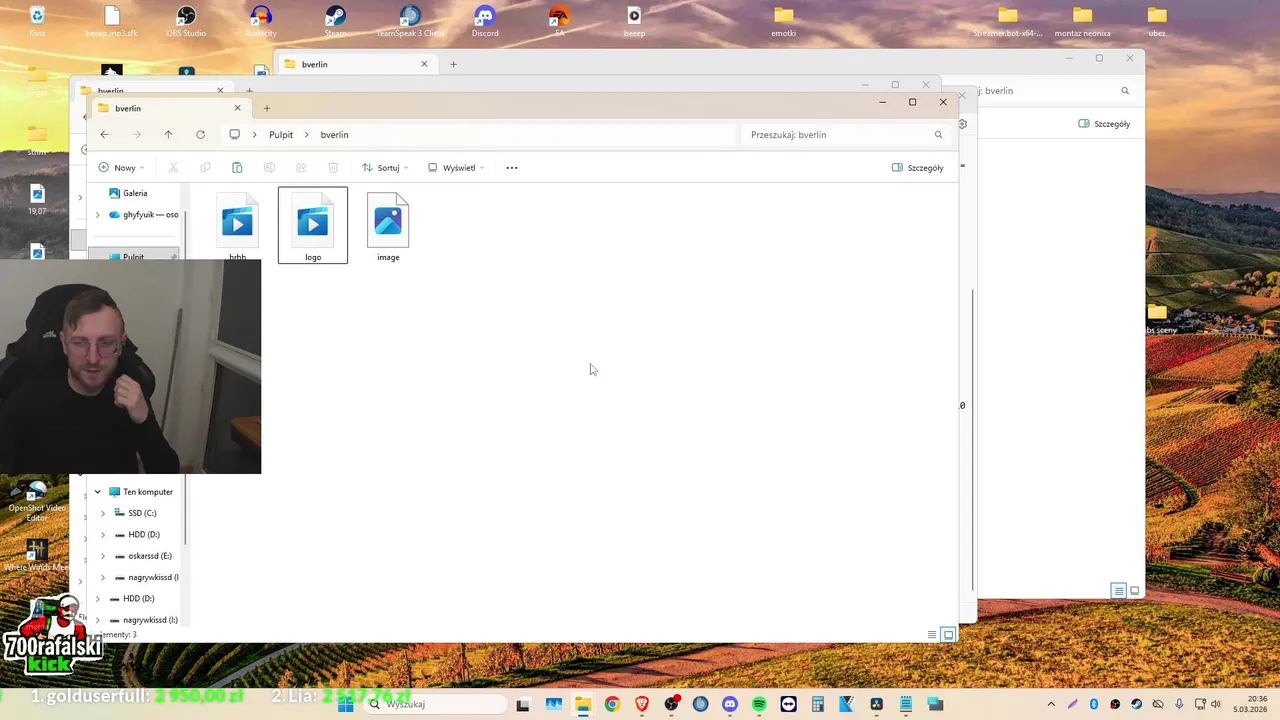Image resolution: width=1280 pixels, height=720 pixels.
Task: Open Discord desktop shortcut
Action: pyautogui.click(x=485, y=21)
